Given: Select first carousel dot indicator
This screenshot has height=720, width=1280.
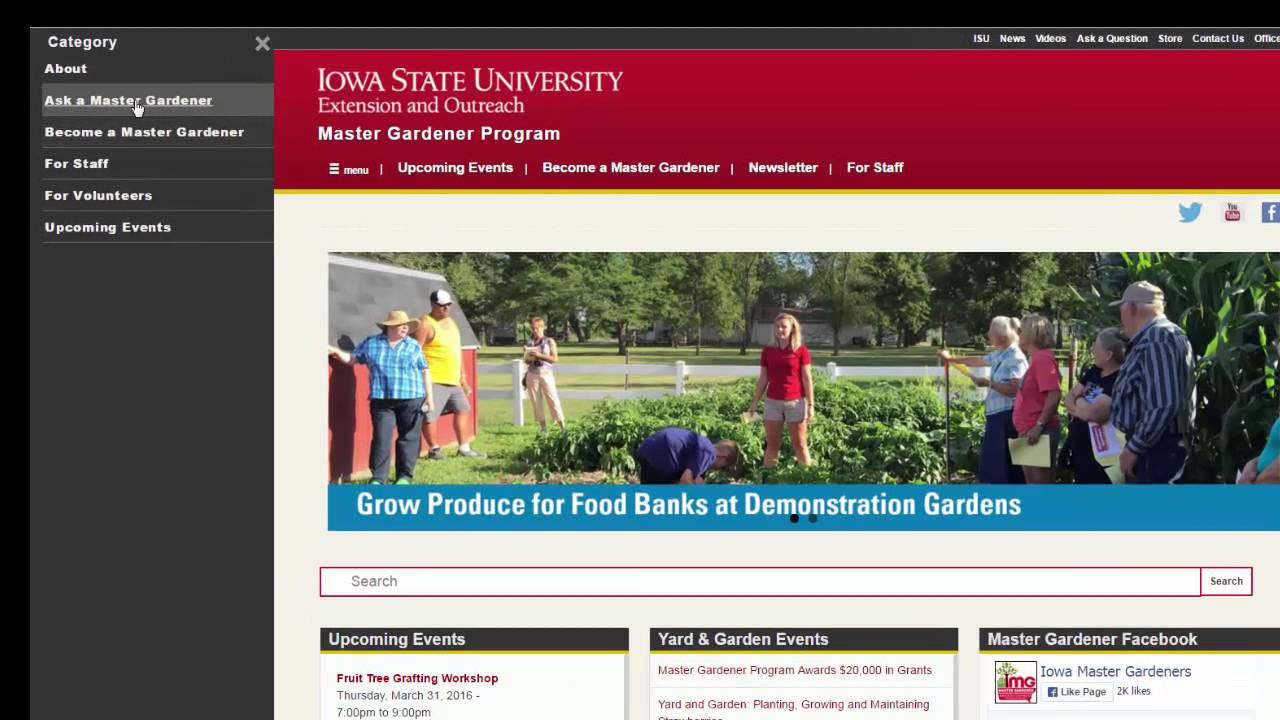Looking at the screenshot, I should [794, 518].
